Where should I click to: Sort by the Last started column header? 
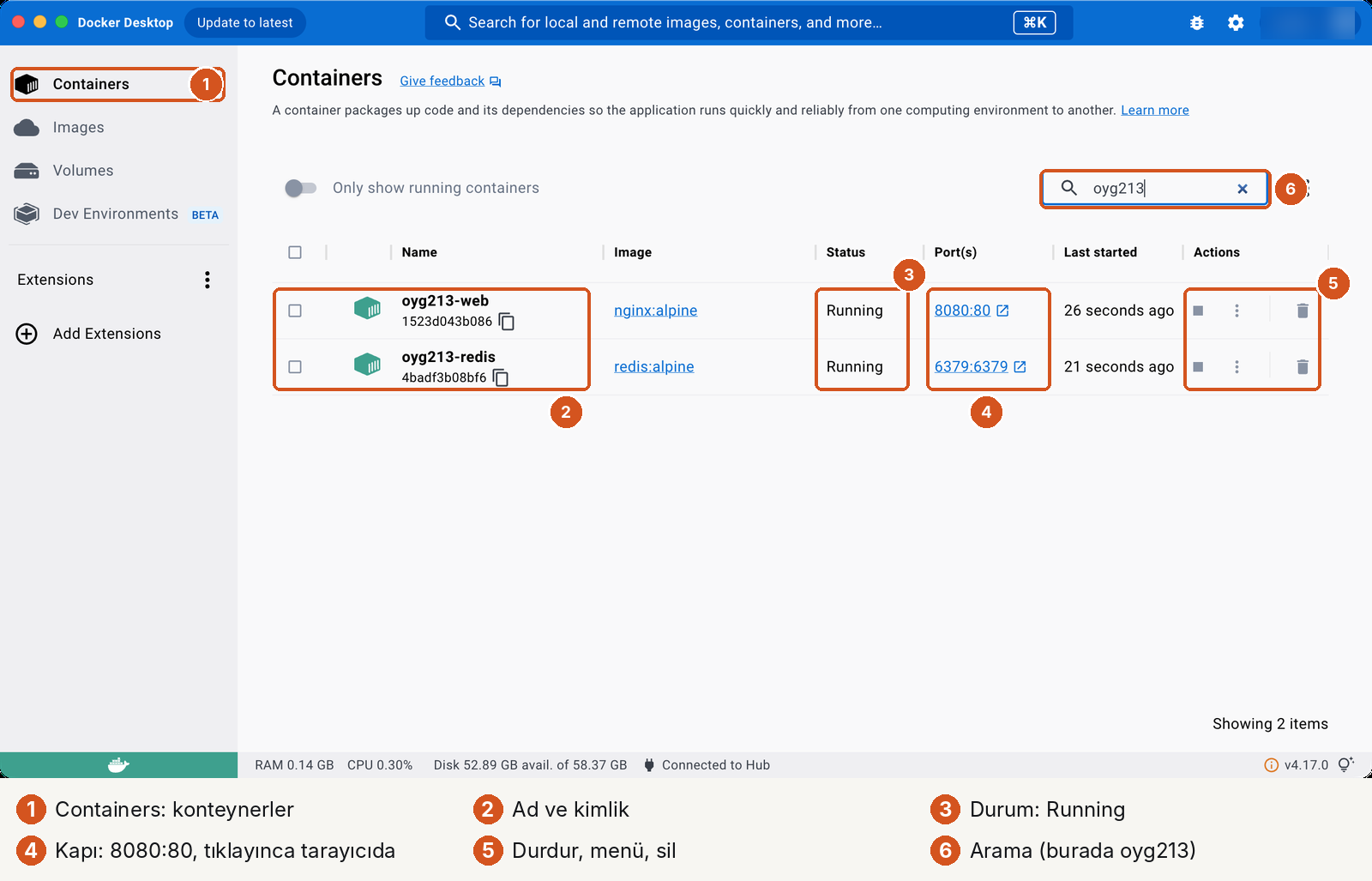coord(1100,252)
